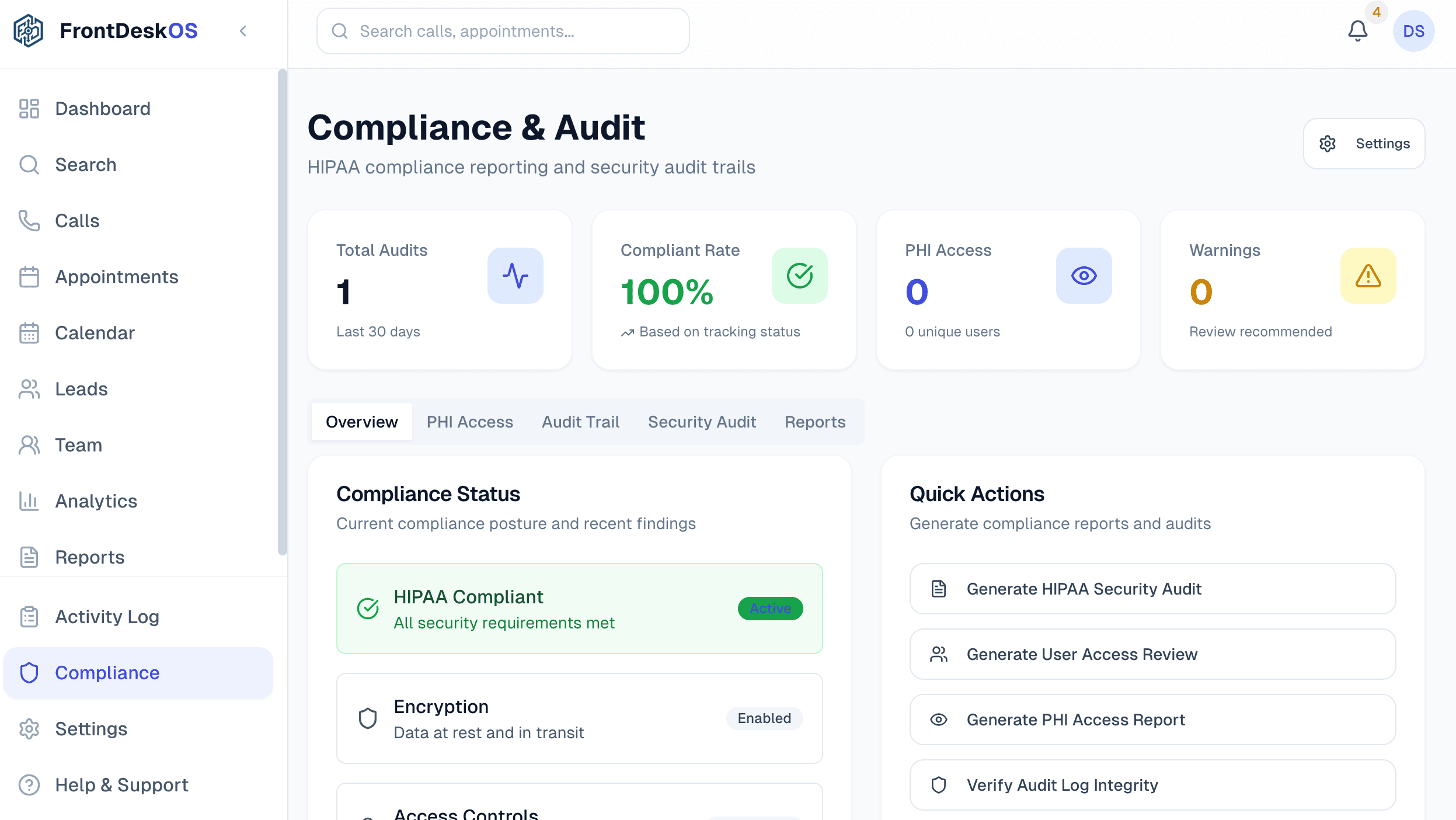1456x820 pixels.
Task: Open the Settings button near Compliance & Audit
Action: pos(1364,144)
